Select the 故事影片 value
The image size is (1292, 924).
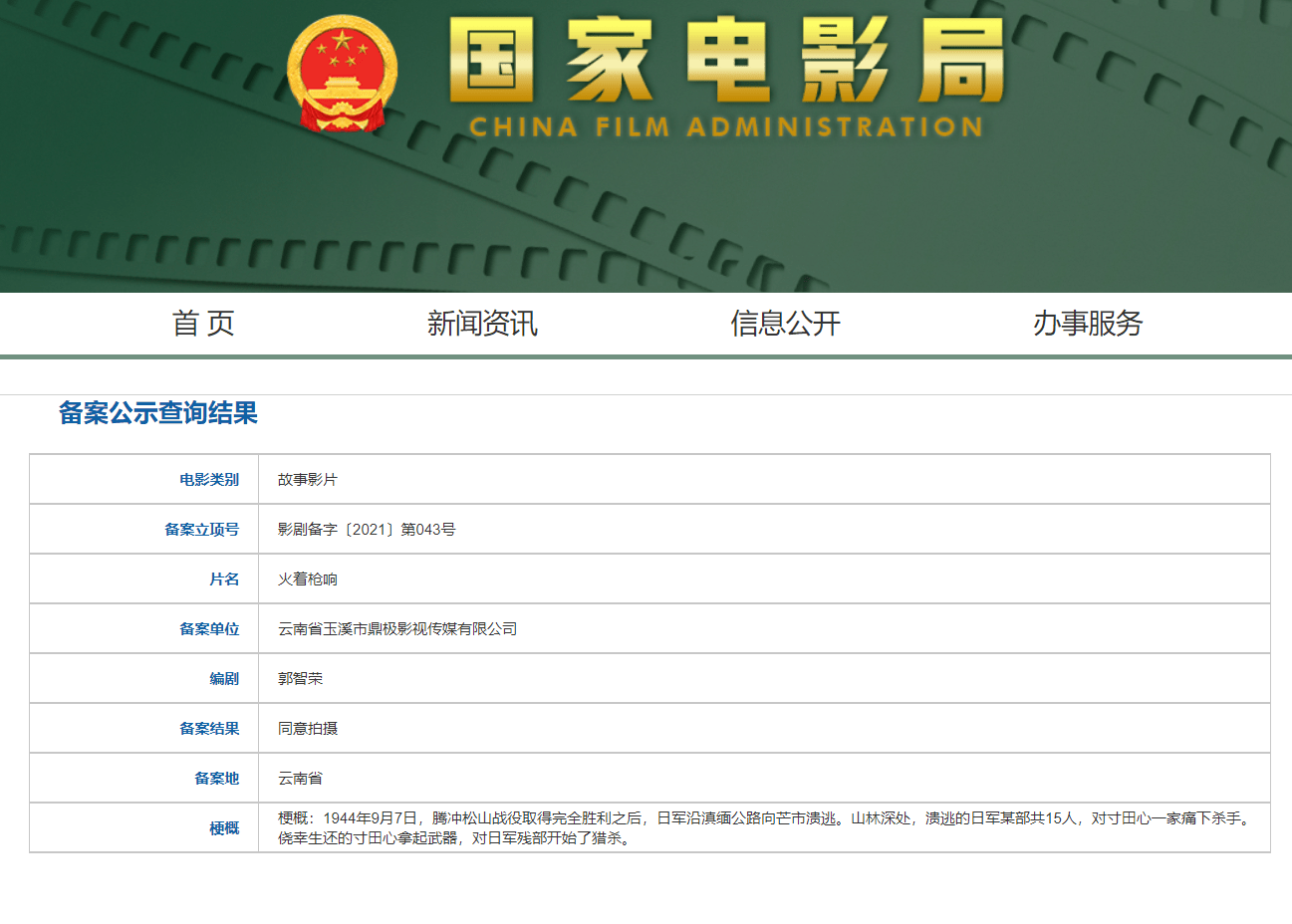[308, 480]
